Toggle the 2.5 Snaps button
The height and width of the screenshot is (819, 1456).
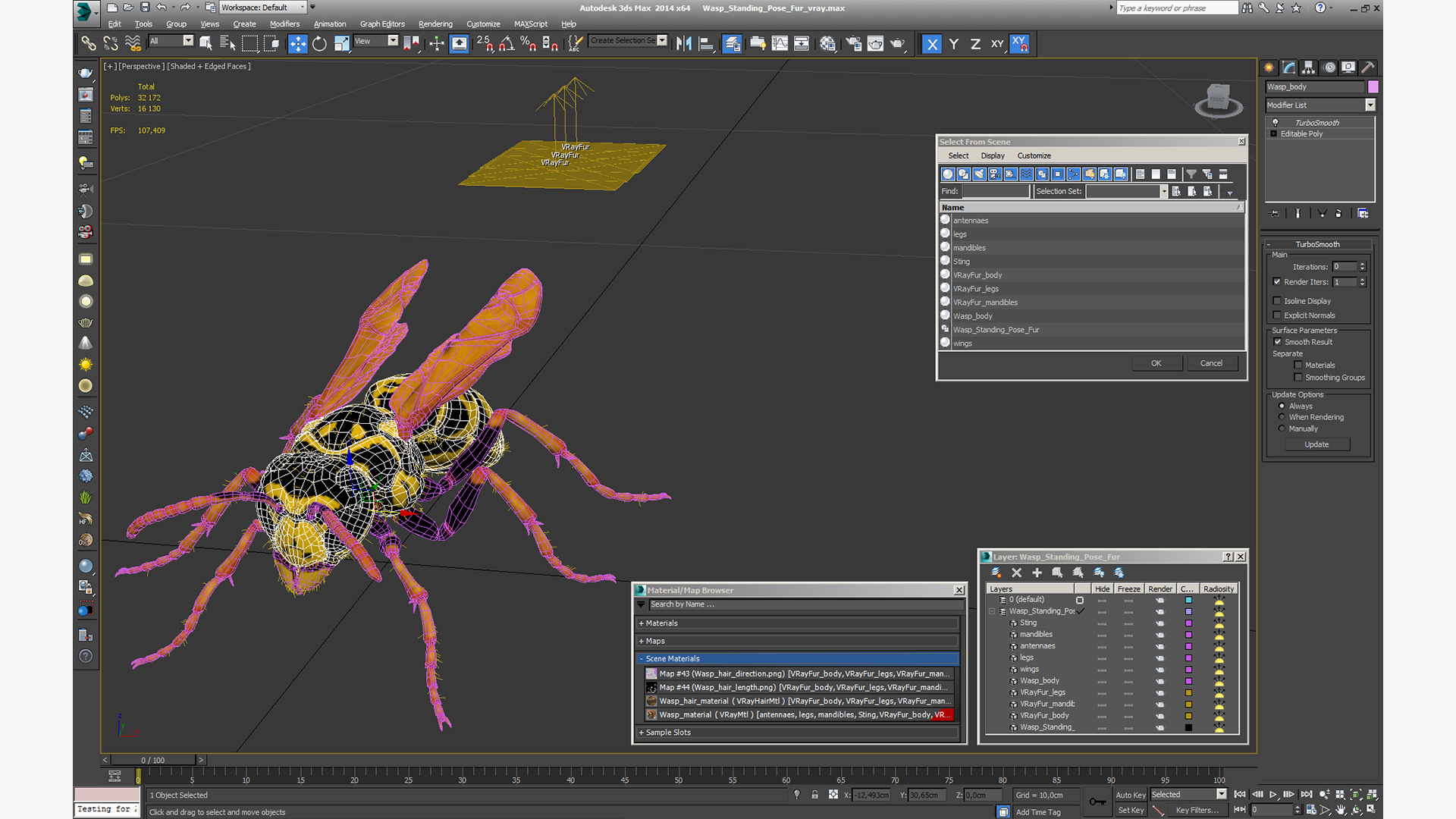tap(485, 43)
